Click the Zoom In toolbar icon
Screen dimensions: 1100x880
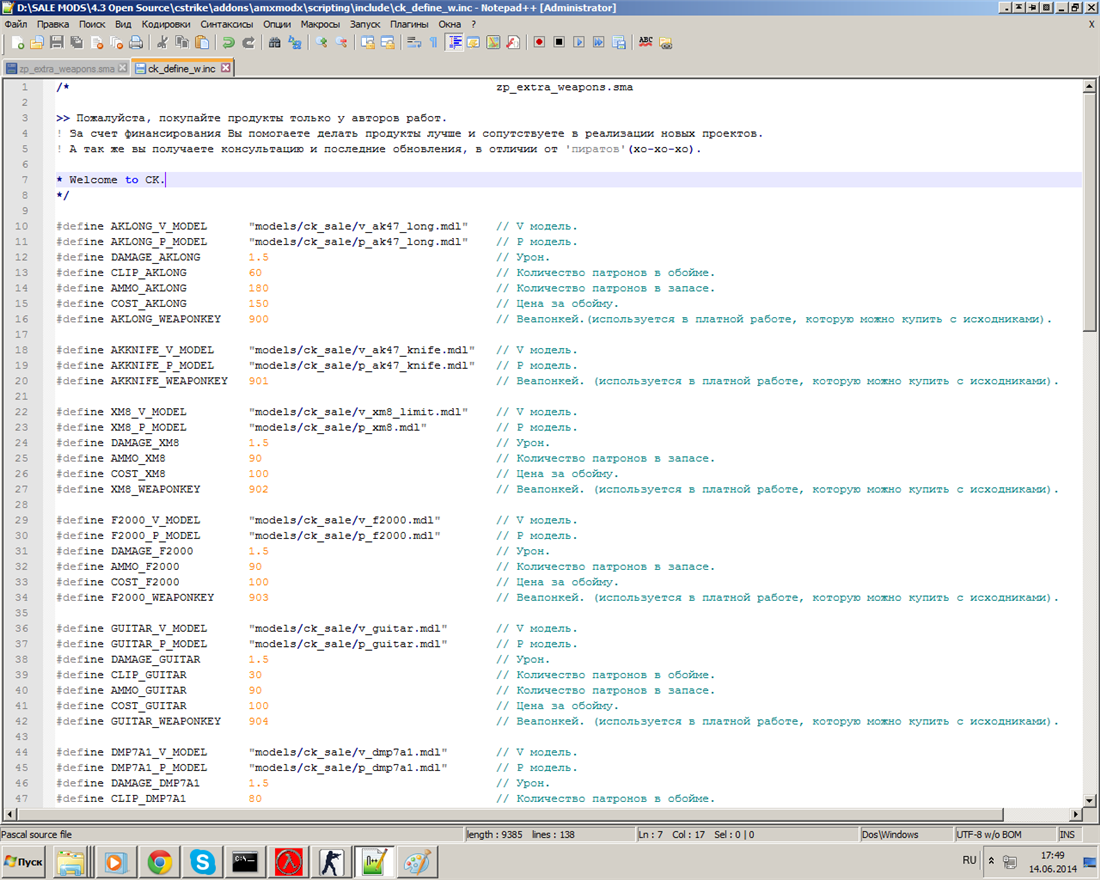pyautogui.click(x=321, y=43)
